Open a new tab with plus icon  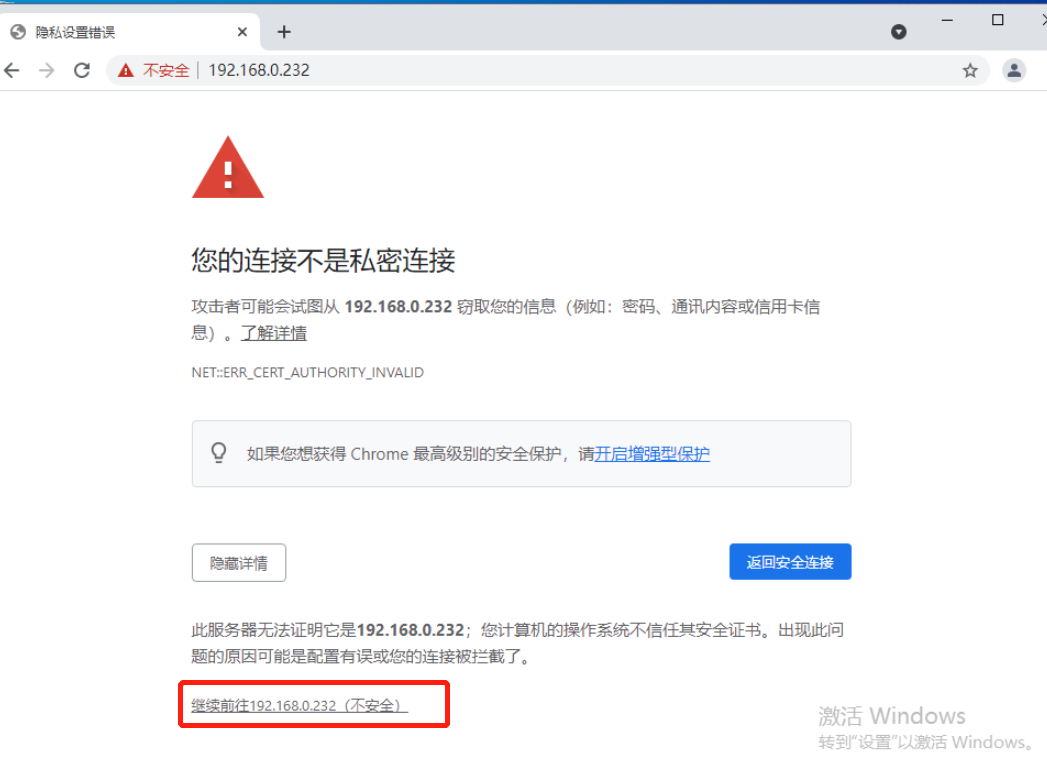284,31
